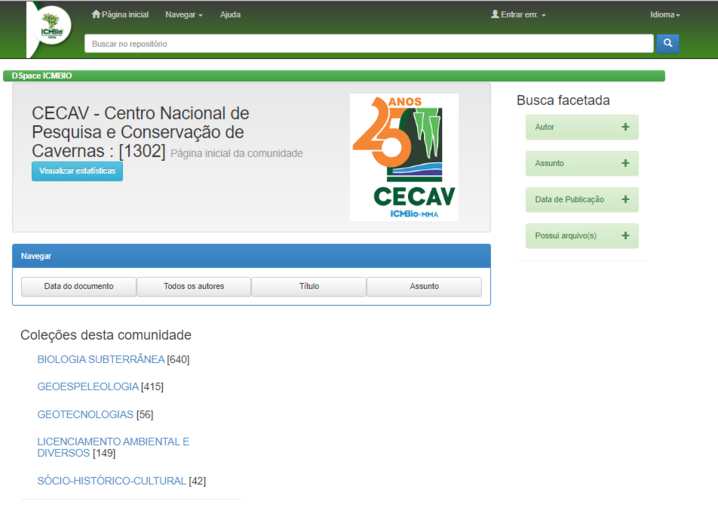Expand the Autor facet plus icon

tap(625, 127)
